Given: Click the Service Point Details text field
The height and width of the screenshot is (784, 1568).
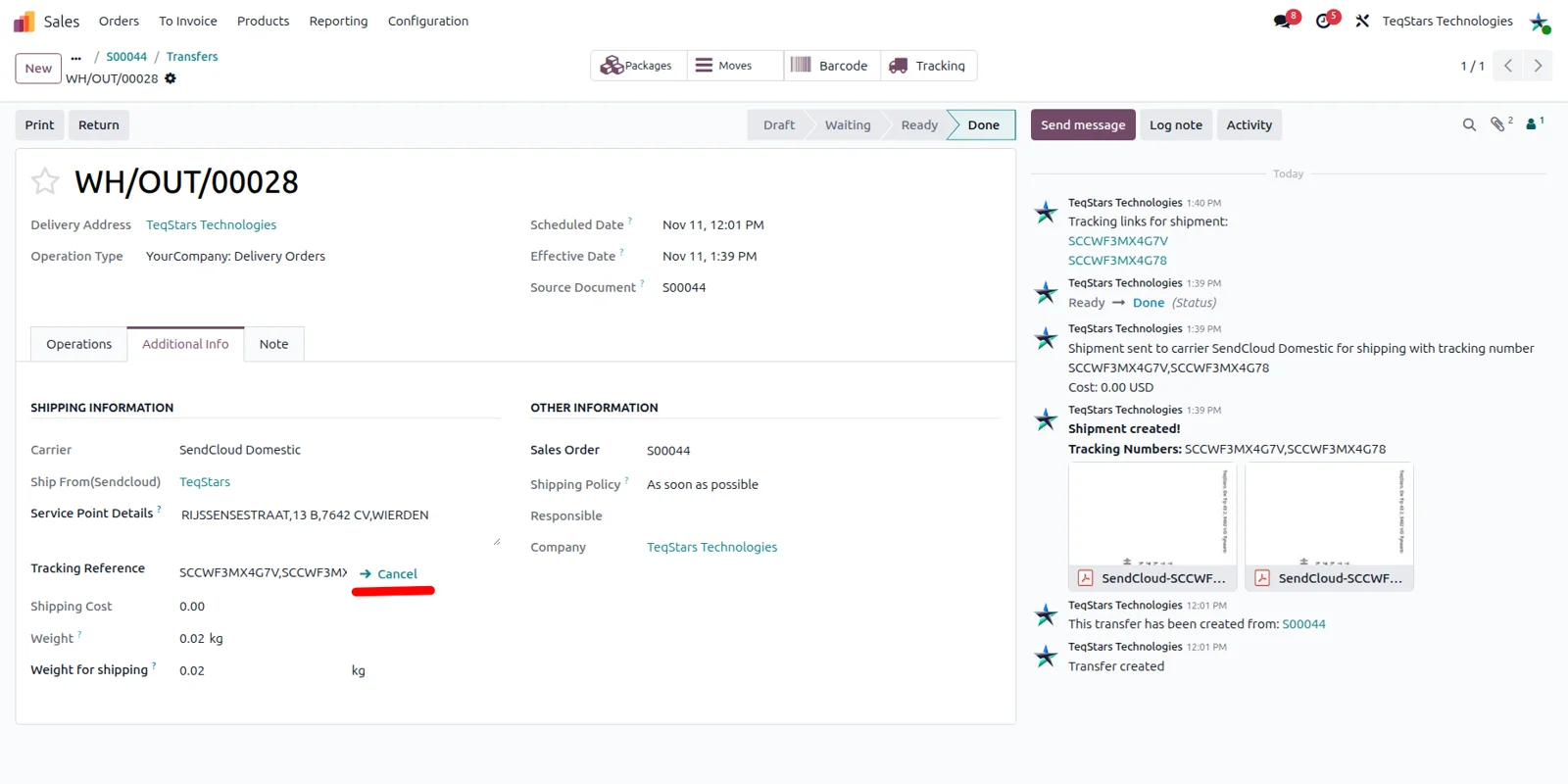Looking at the screenshot, I should [339, 524].
